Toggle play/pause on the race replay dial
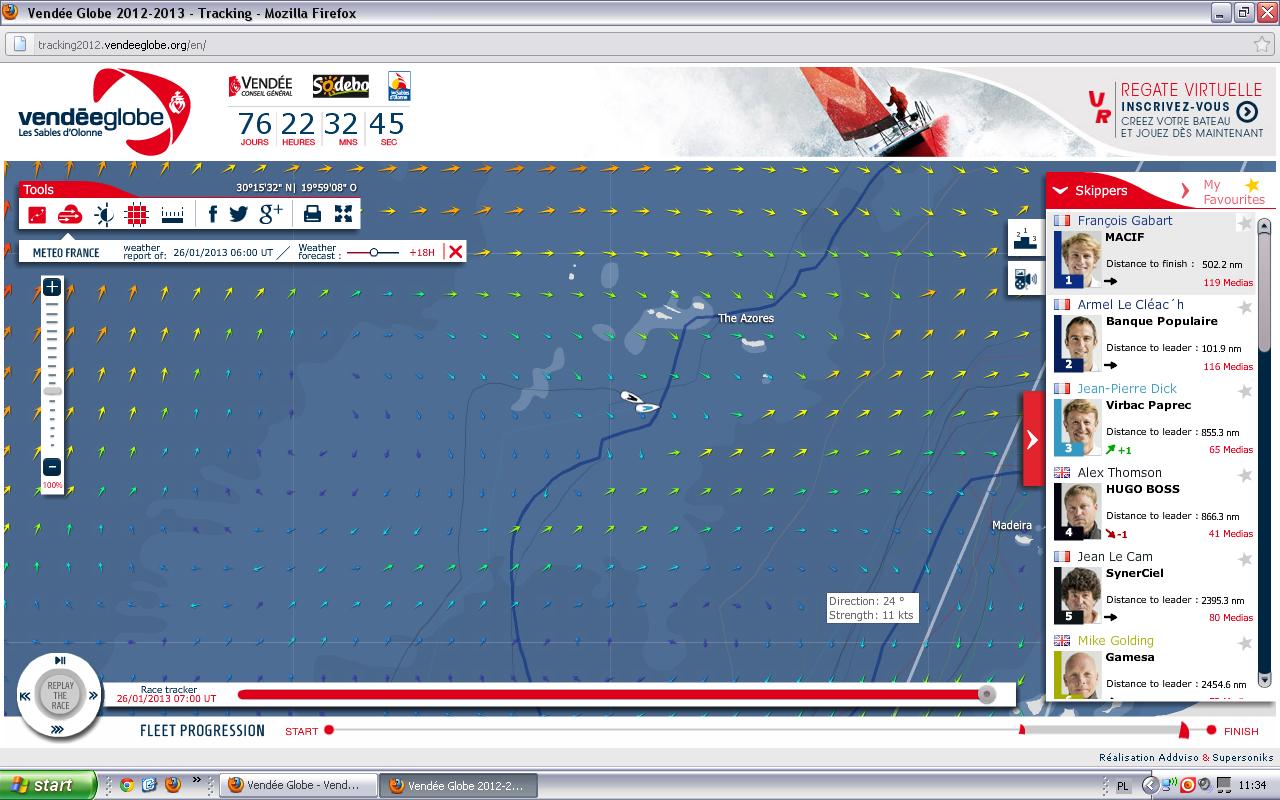 click(x=60, y=660)
